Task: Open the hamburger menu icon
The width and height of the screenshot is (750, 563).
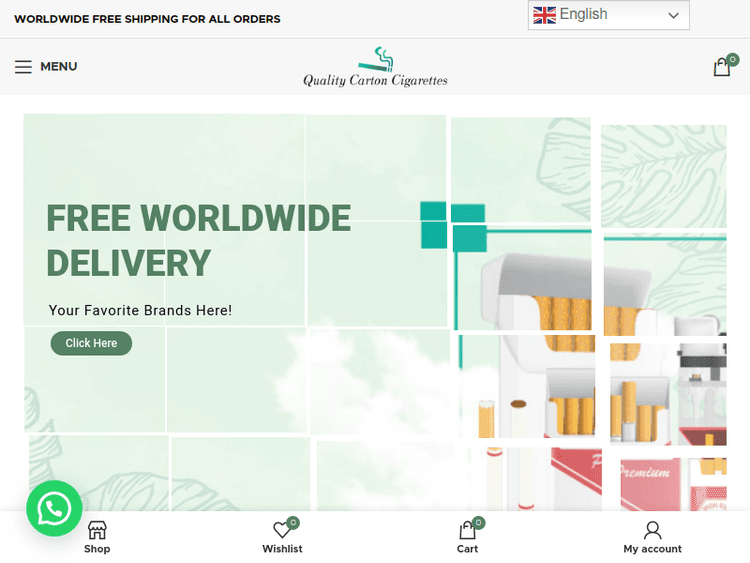Action: click(23, 67)
